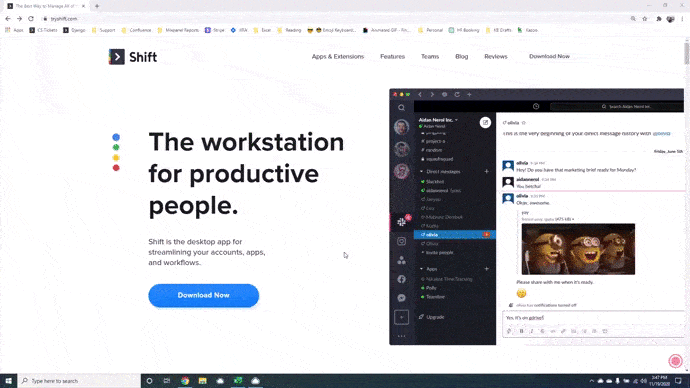The height and width of the screenshot is (388, 690).
Task: Click the blue Download Now button
Action: click(x=204, y=295)
